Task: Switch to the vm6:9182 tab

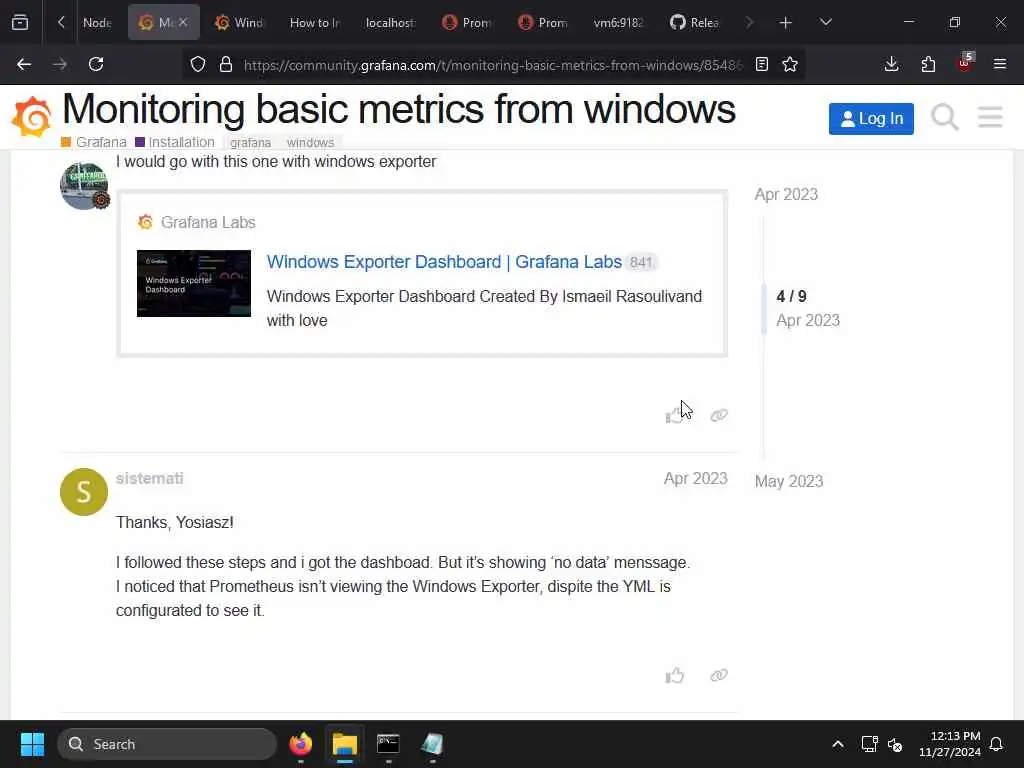Action: coord(618,22)
